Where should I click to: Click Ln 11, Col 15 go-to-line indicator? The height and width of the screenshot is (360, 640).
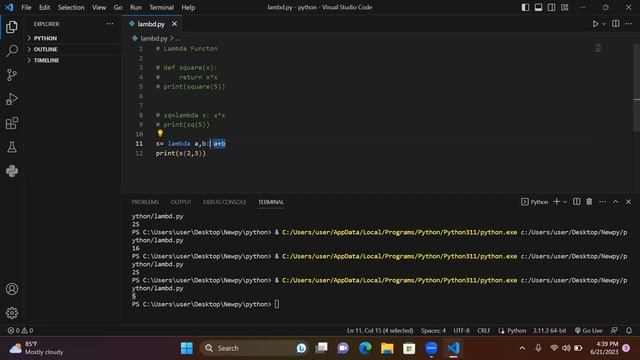[x=380, y=331]
